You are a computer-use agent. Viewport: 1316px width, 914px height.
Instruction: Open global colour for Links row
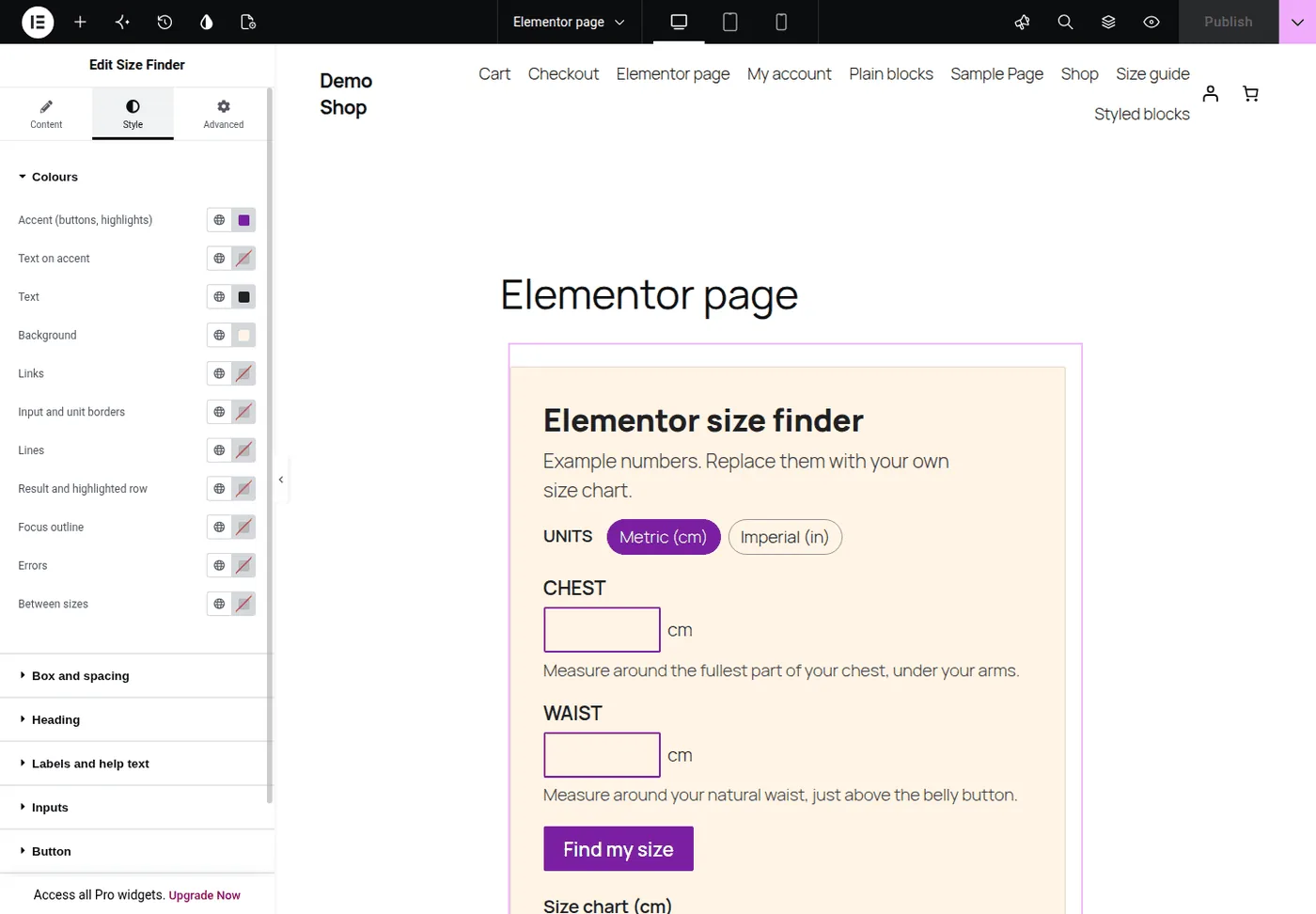click(219, 373)
